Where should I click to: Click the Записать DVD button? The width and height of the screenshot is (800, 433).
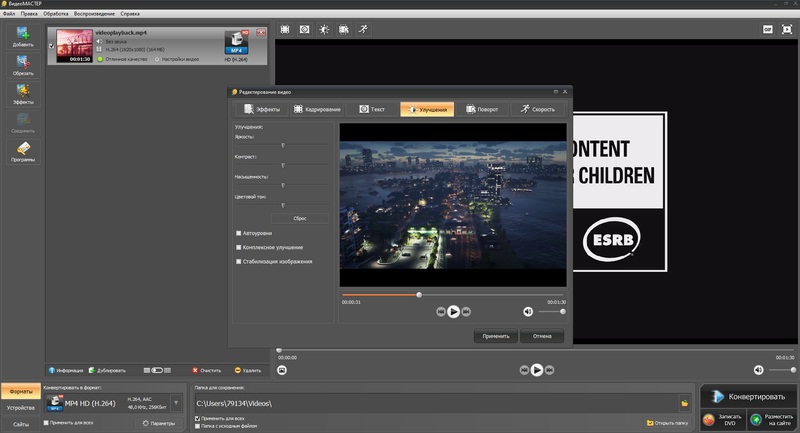[x=723, y=420]
